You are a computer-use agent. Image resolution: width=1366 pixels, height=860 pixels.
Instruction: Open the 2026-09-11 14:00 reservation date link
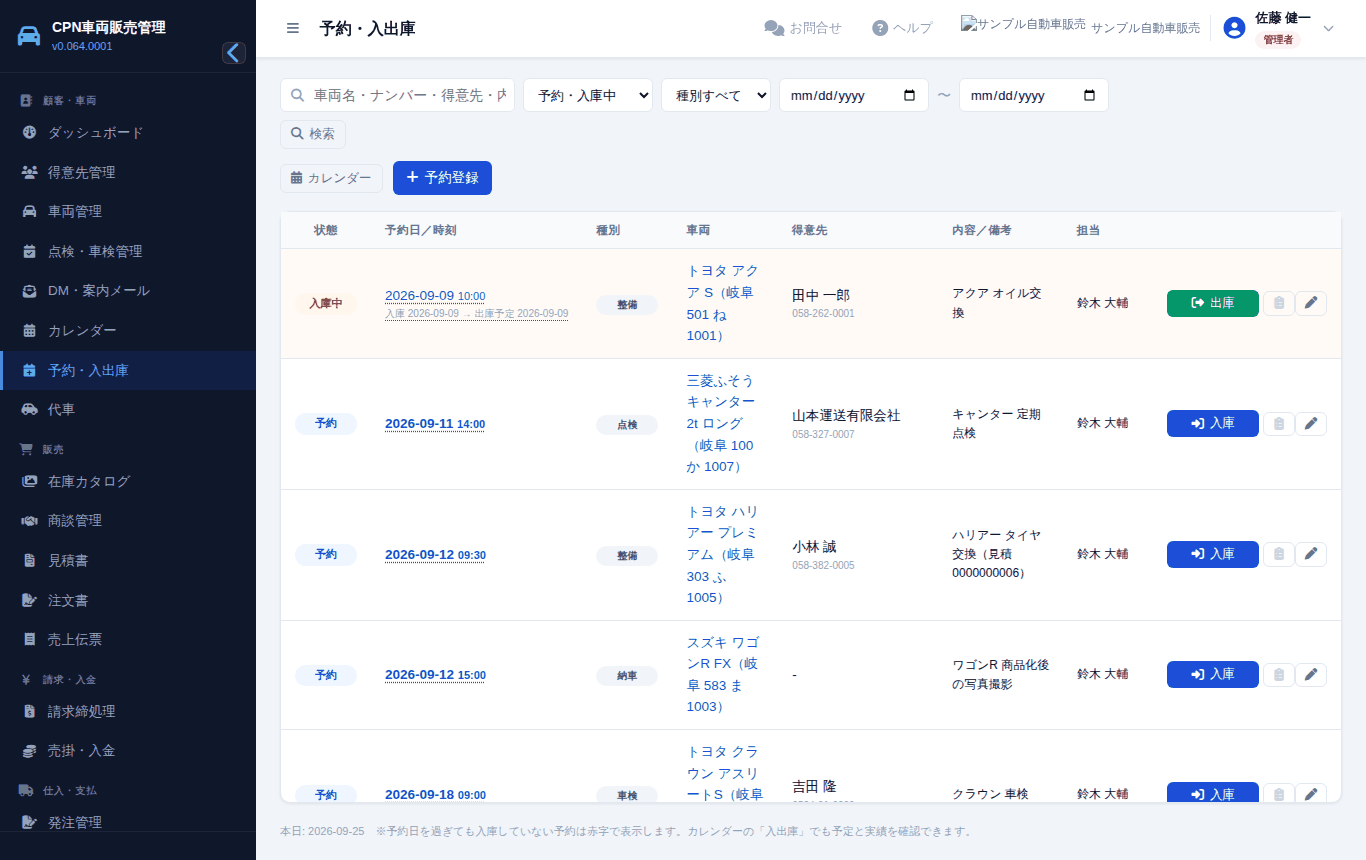pyautogui.click(x=435, y=424)
